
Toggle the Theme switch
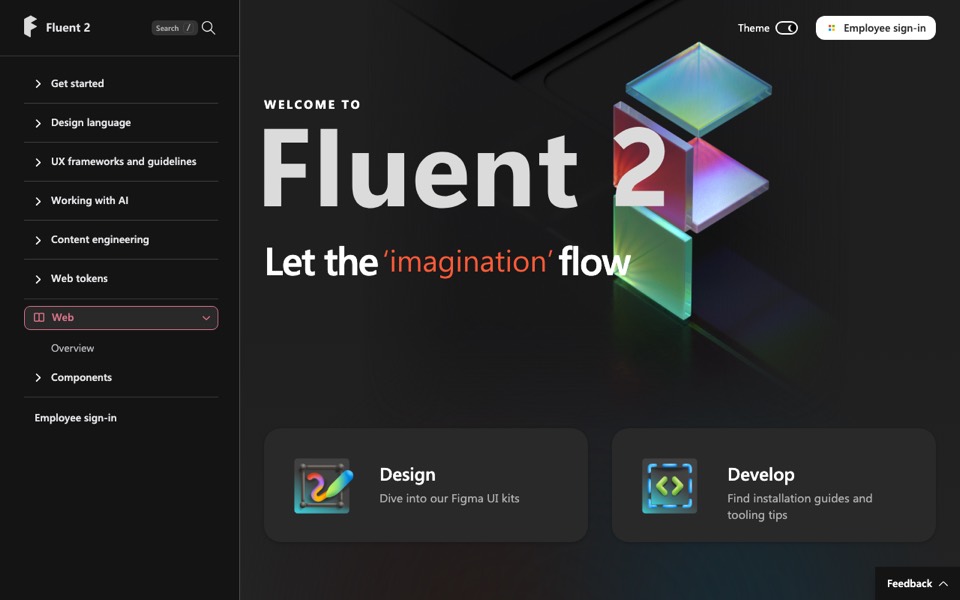coord(786,28)
